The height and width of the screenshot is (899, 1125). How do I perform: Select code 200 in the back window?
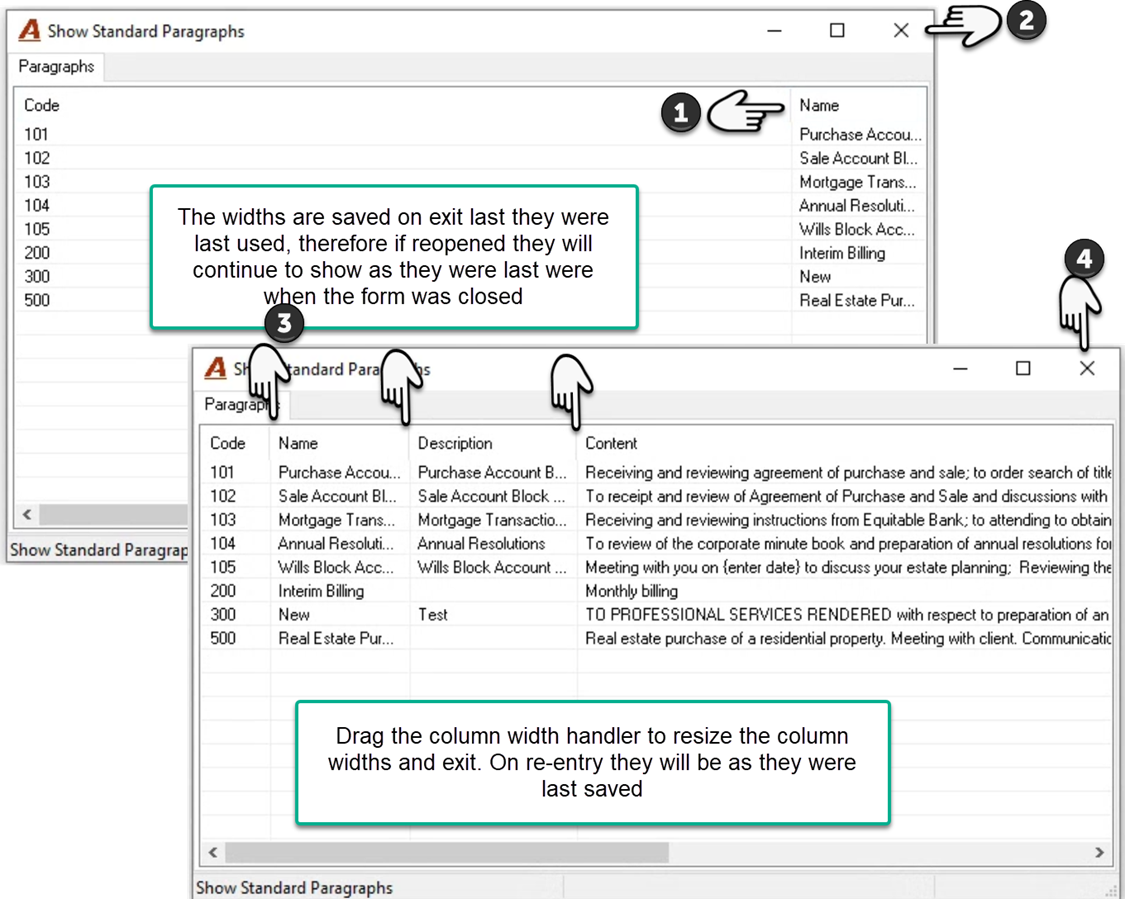37,253
